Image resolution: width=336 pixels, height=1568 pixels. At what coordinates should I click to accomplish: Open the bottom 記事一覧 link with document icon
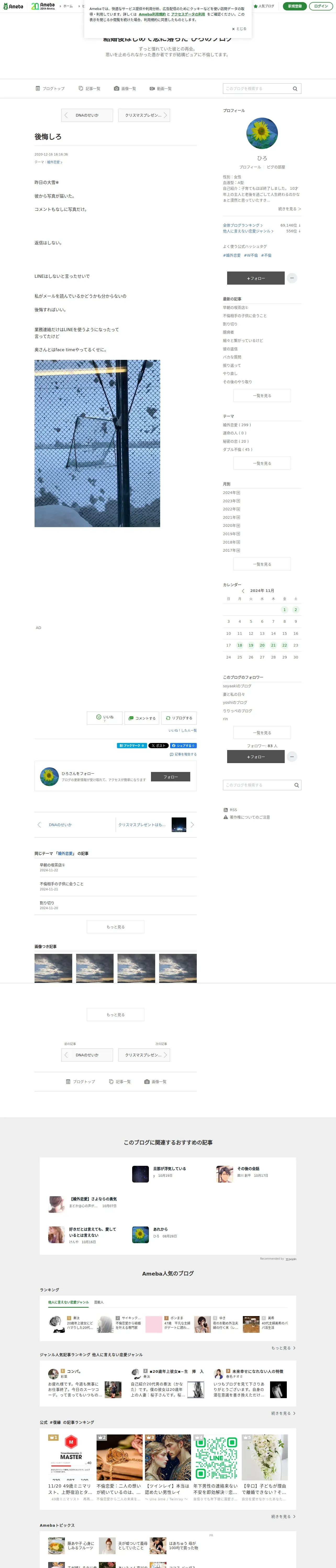[120, 1082]
